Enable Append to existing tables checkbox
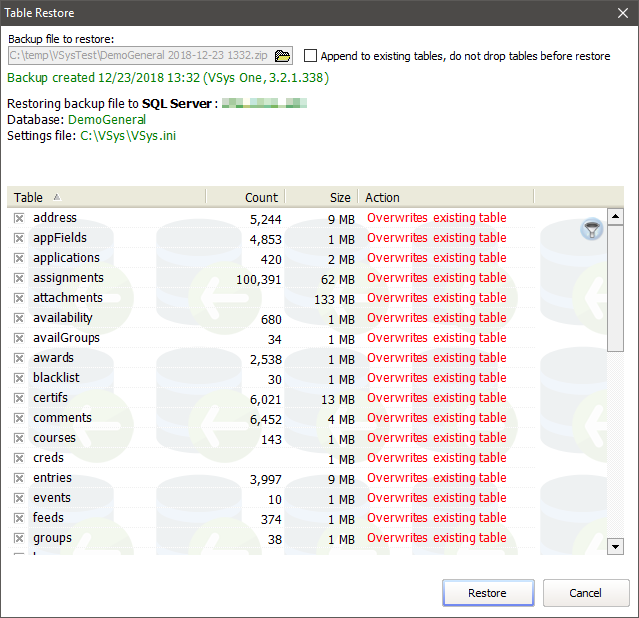This screenshot has height=618, width=639. tap(311, 56)
